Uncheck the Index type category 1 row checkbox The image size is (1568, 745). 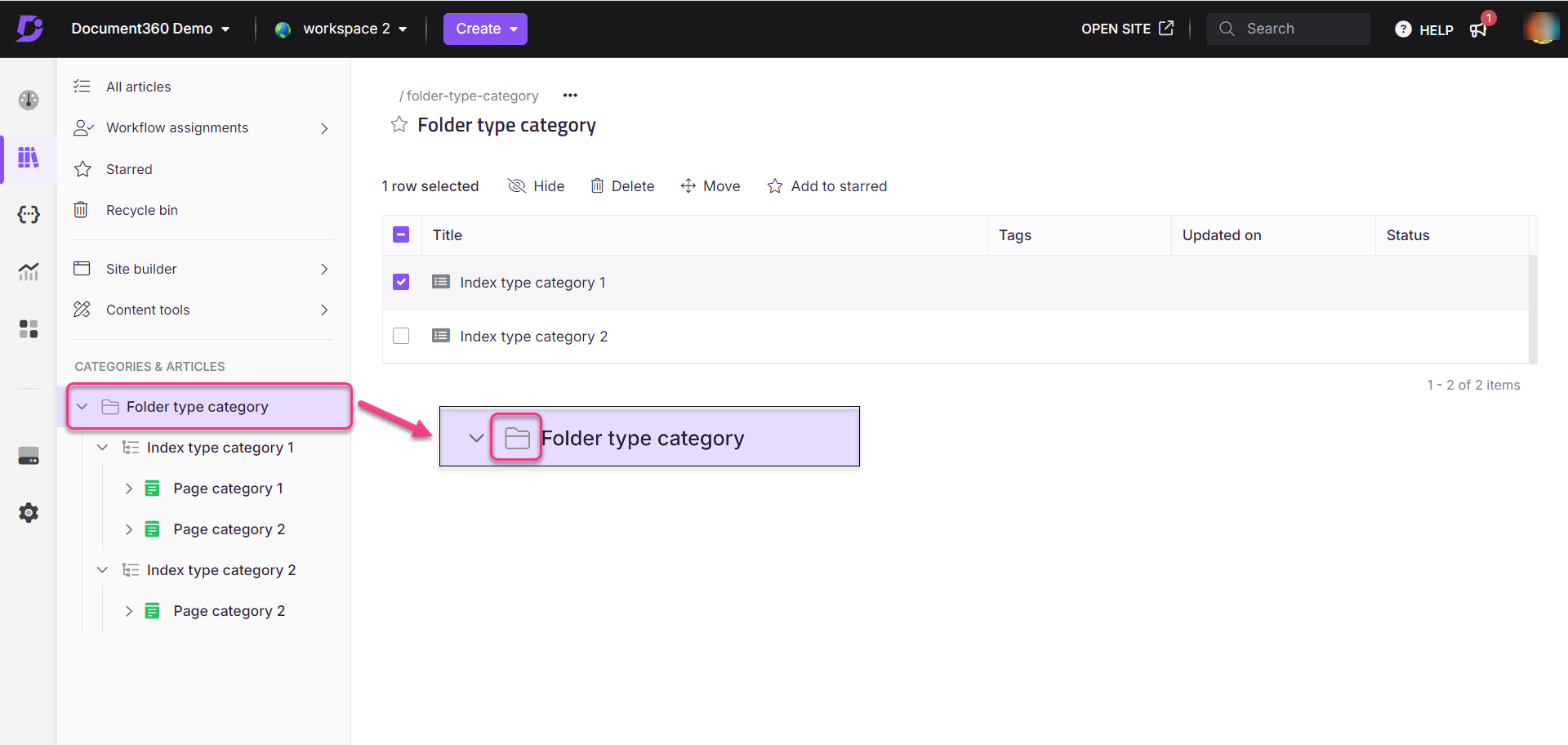coord(401,282)
